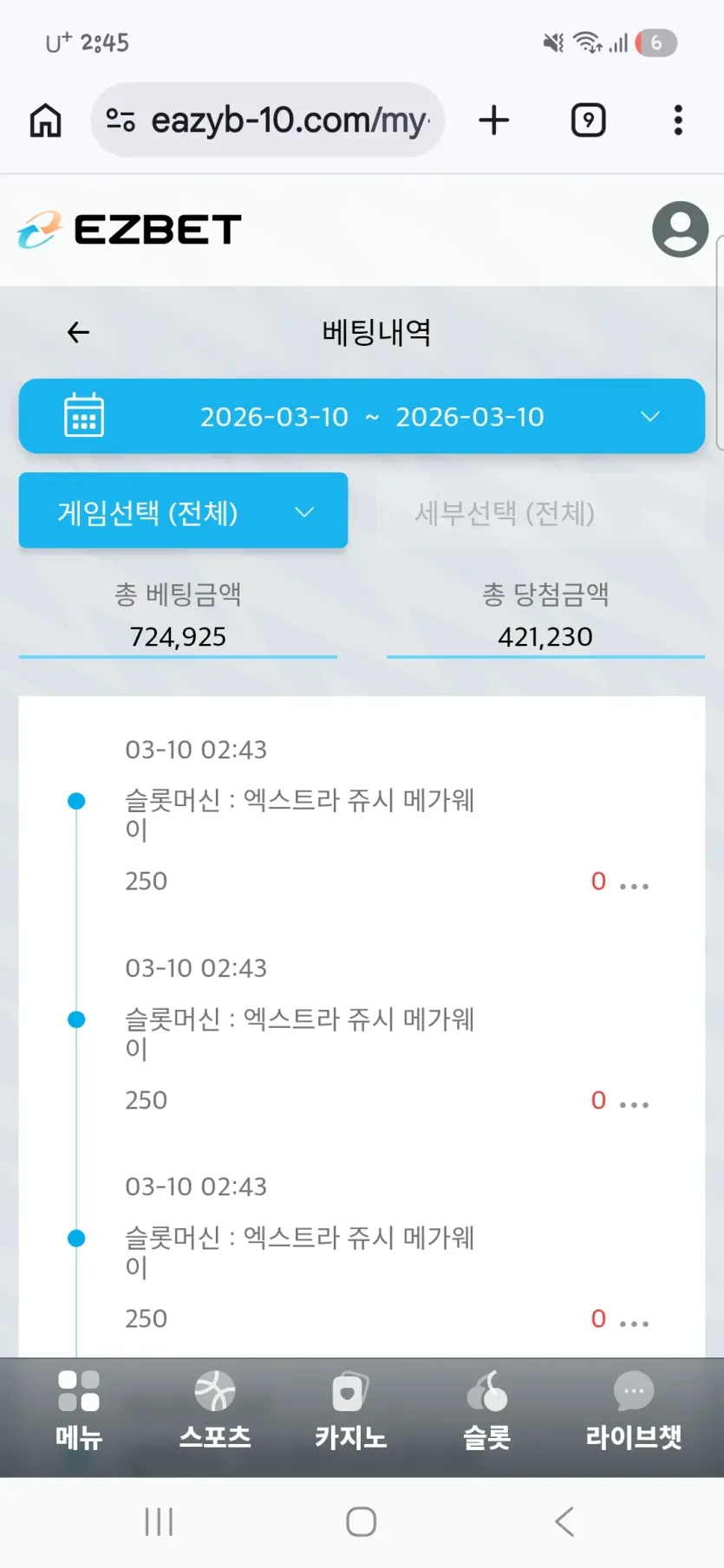Tap the address bar URL field

[x=288, y=120]
